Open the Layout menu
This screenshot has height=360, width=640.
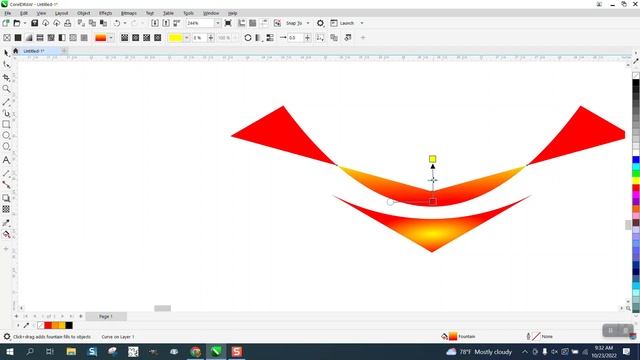click(61, 13)
